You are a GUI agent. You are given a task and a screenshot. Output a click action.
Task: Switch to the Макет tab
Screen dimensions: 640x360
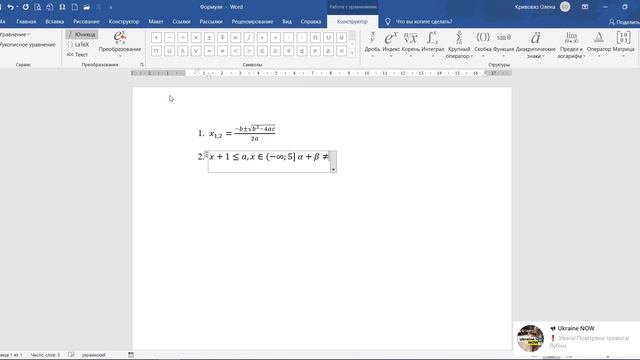(x=156, y=22)
